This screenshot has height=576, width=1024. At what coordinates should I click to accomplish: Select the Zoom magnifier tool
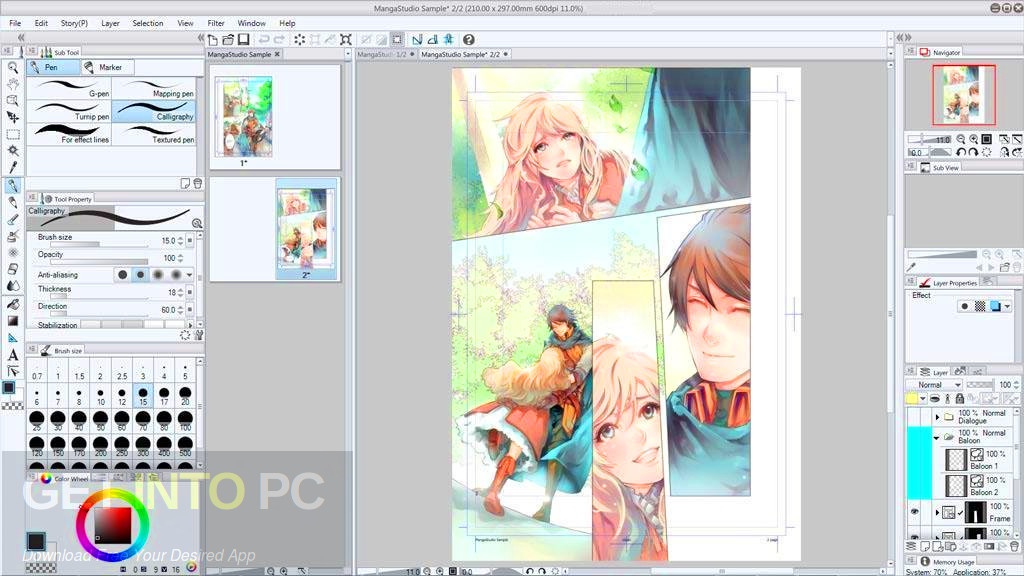(12, 67)
